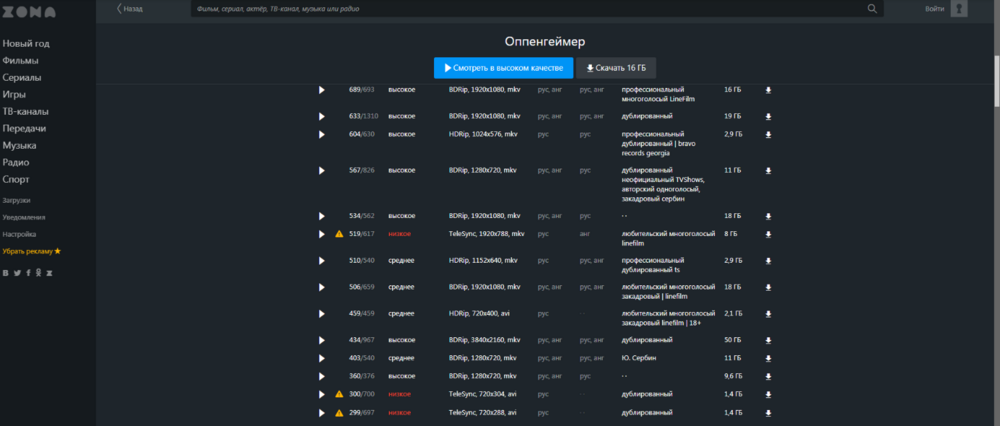Go back using the Назад button
This screenshot has width=1000, height=426.
coord(129,9)
